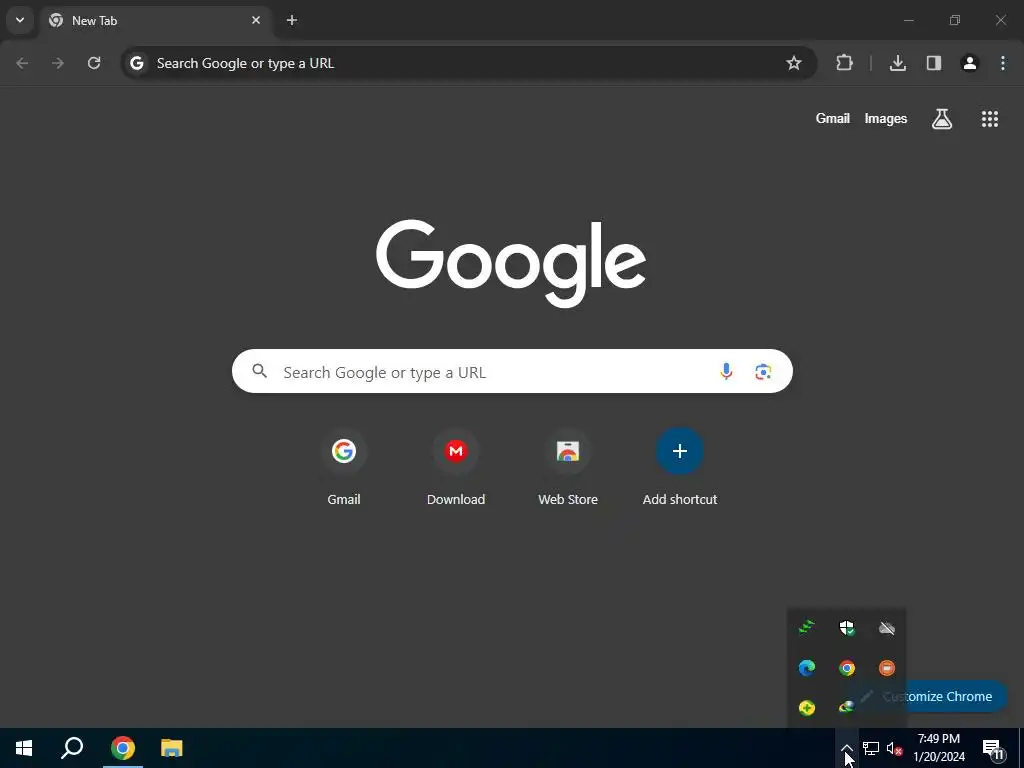Click the OneDrive cloud tray icon
This screenshot has width=1024, height=768.
tap(887, 628)
